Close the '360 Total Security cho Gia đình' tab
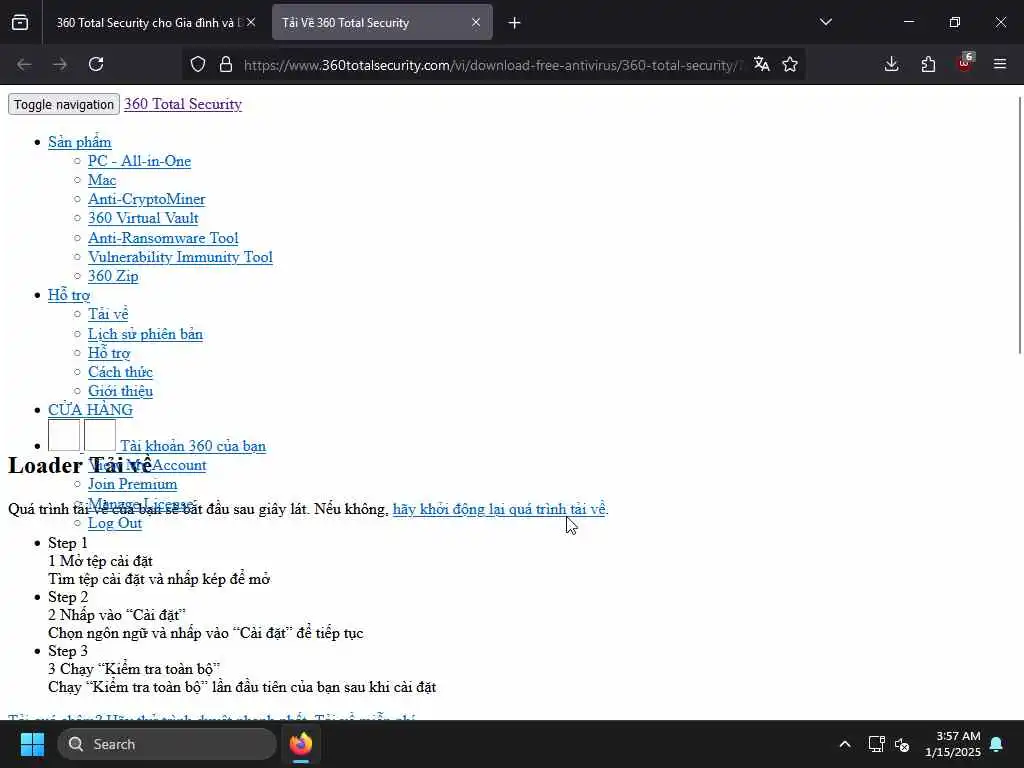Image resolution: width=1024 pixels, height=768 pixels. pyautogui.click(x=251, y=22)
